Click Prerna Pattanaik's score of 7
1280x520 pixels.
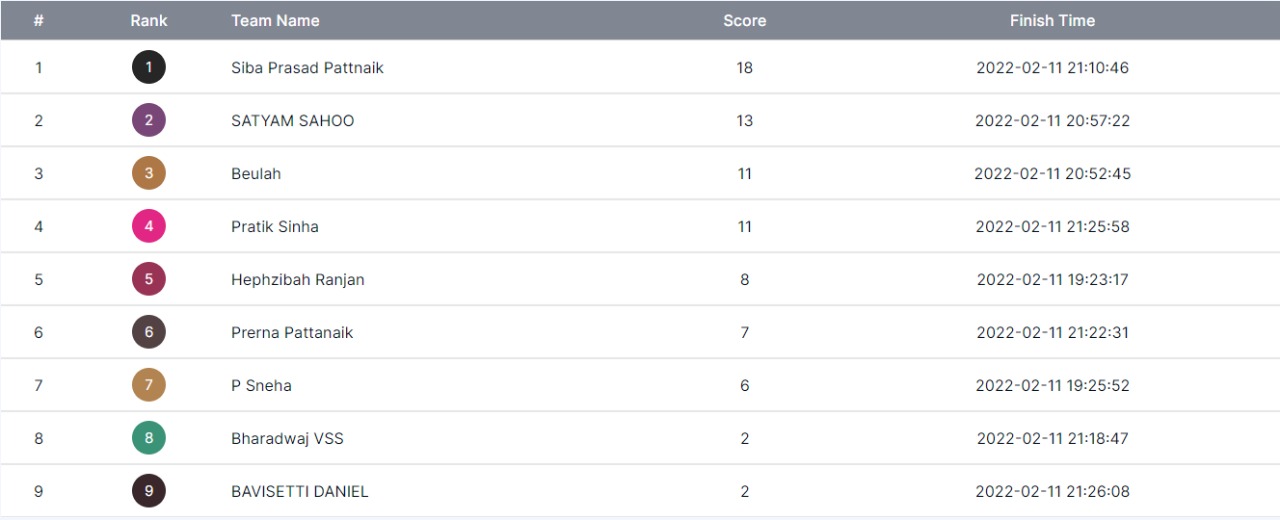744,332
